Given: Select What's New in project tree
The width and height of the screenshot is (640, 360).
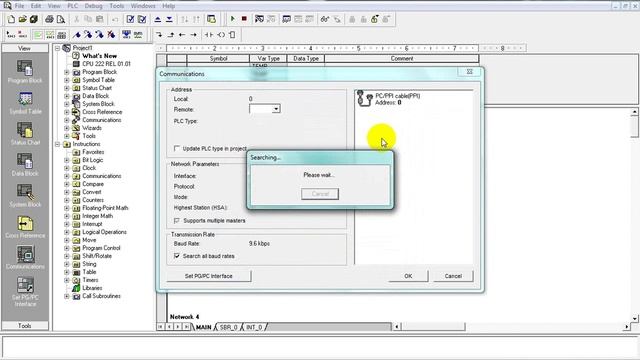Looking at the screenshot, I should point(99,56).
